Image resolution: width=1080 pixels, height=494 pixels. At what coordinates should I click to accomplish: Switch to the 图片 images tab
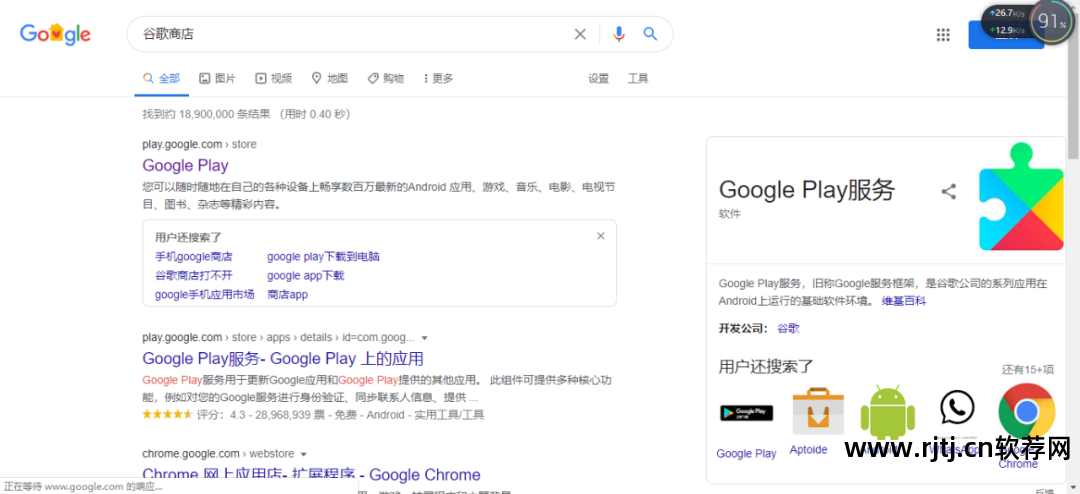[217, 79]
